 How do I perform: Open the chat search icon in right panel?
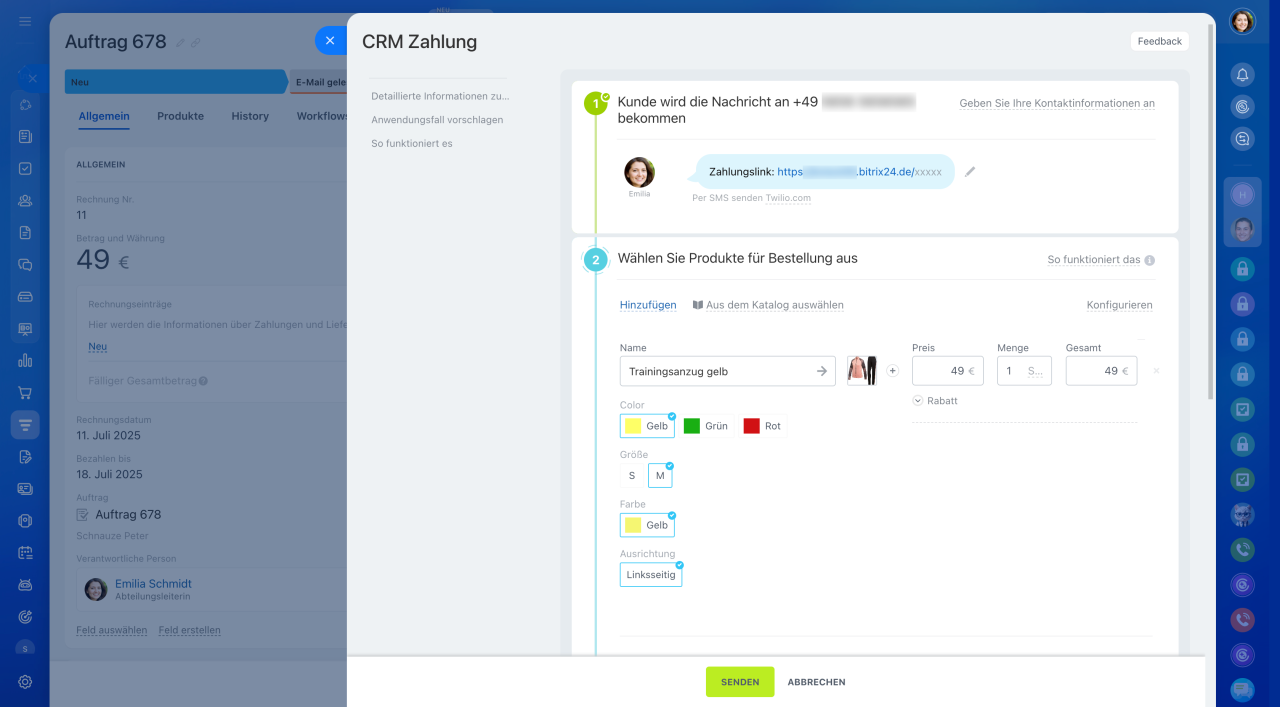point(1242,139)
